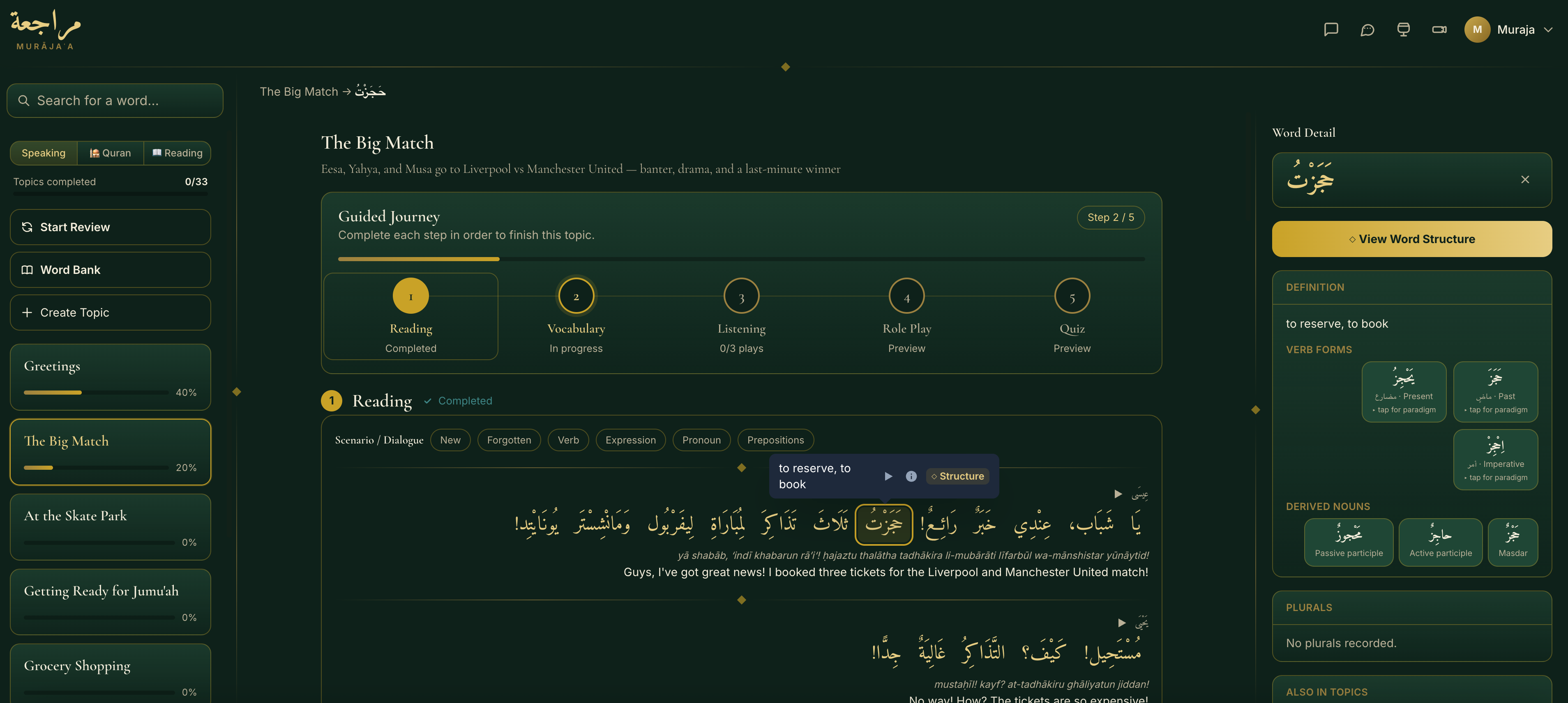Click the Topics completed progress bar
1568x703 pixels.
[x=110, y=194]
